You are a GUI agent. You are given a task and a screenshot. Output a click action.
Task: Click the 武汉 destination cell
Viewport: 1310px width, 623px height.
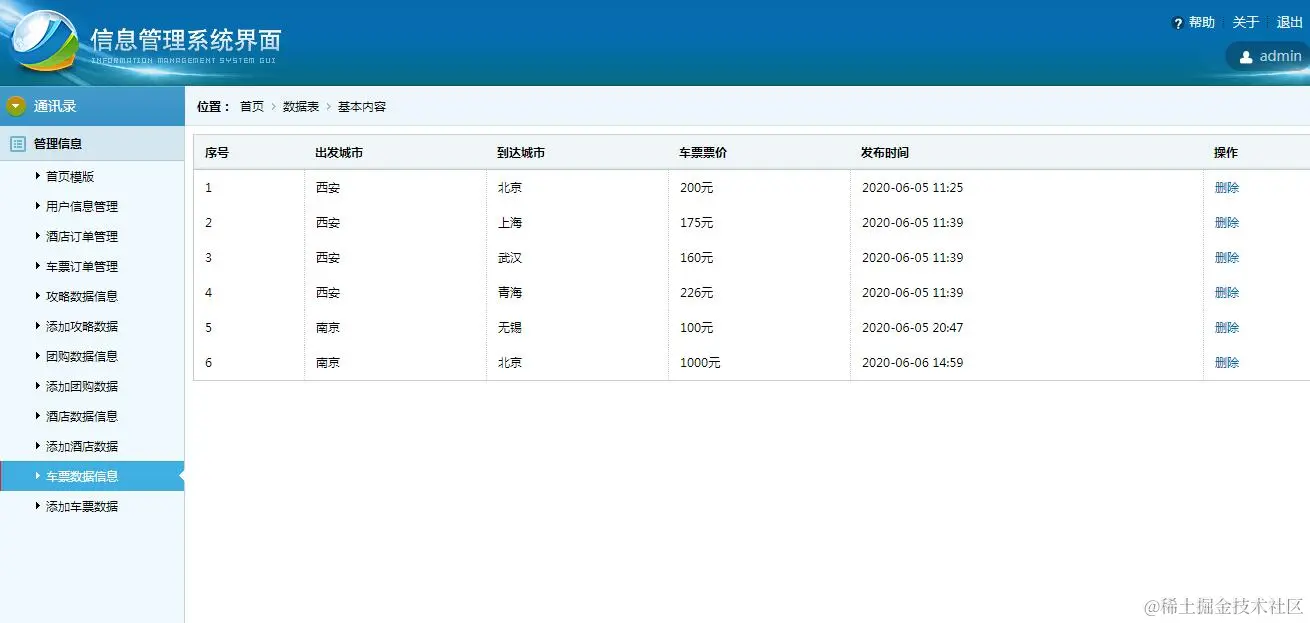pyautogui.click(x=510, y=258)
